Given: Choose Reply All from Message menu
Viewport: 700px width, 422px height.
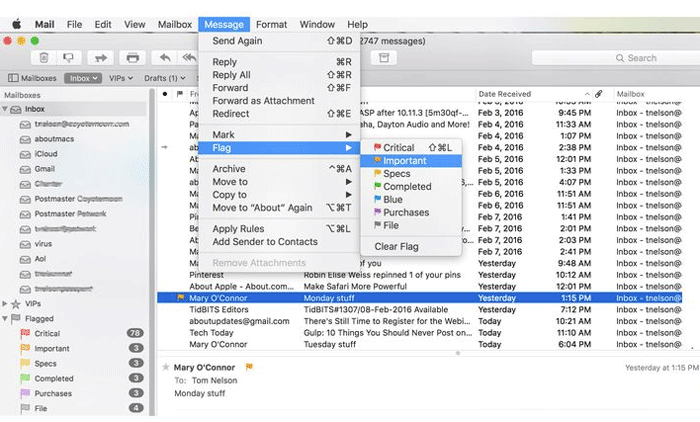Looking at the screenshot, I should point(279,75).
